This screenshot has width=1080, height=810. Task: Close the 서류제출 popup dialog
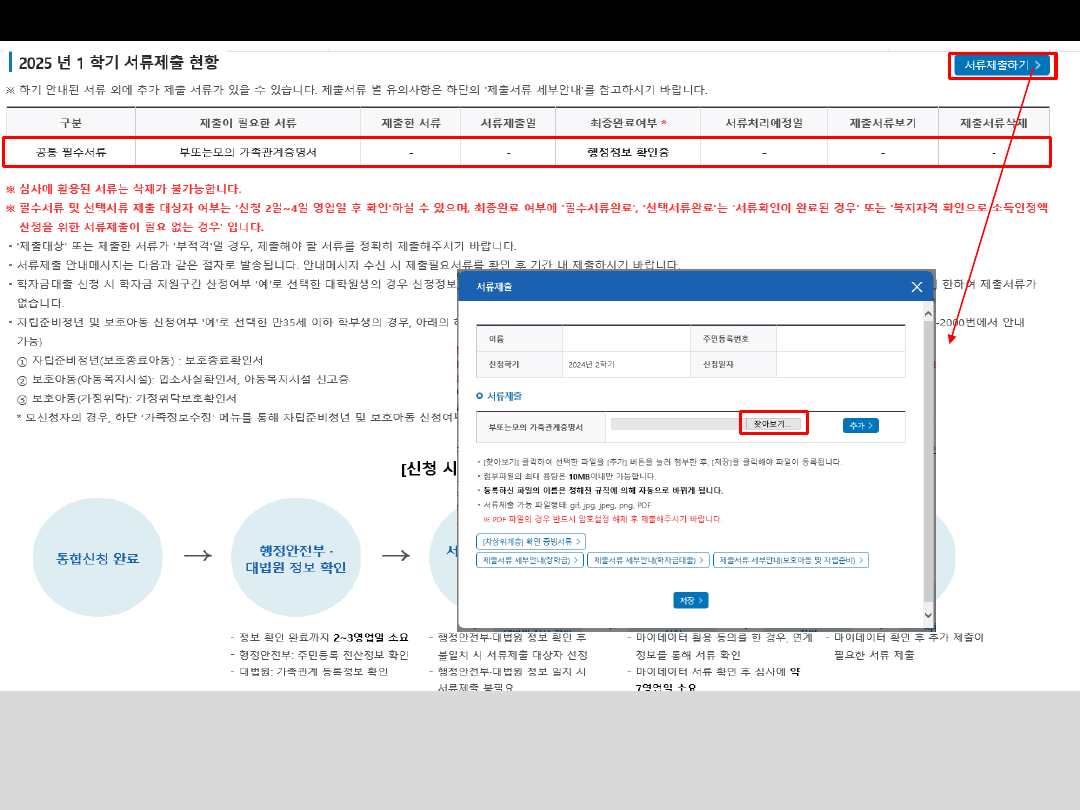coord(916,287)
